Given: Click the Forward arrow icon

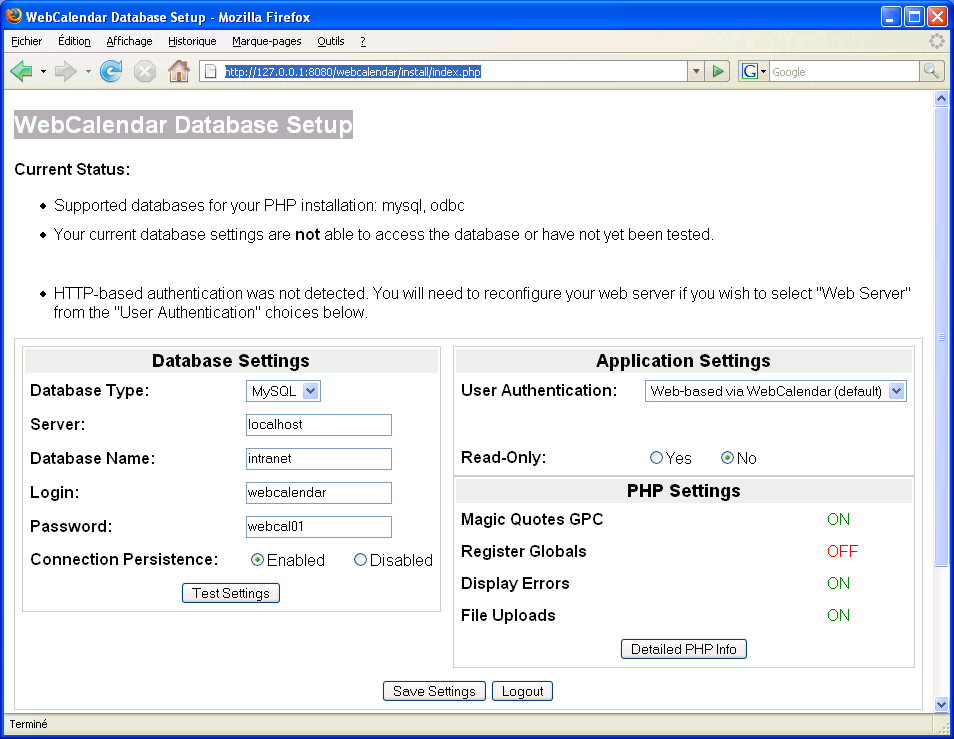Looking at the screenshot, I should (x=65, y=72).
